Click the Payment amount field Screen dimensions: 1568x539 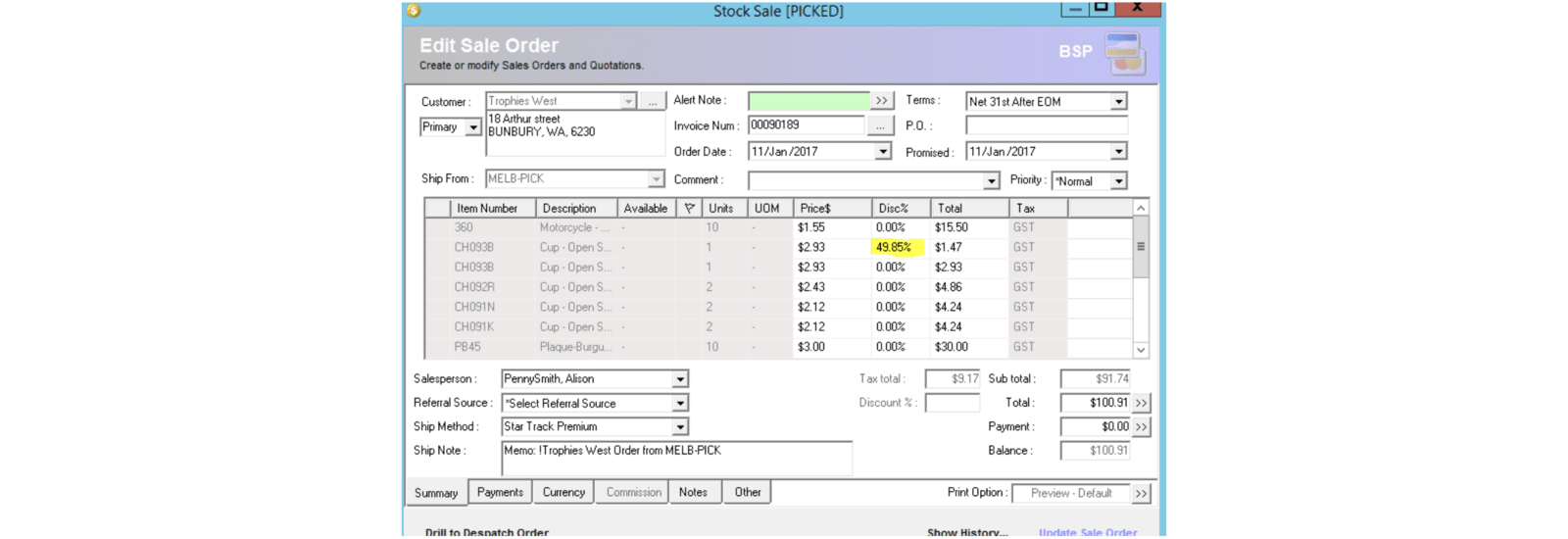[x=1095, y=427]
